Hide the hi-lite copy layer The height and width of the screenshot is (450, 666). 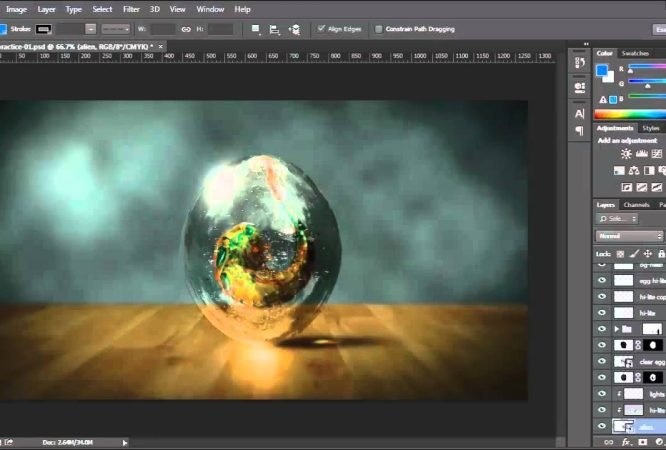(x=602, y=297)
